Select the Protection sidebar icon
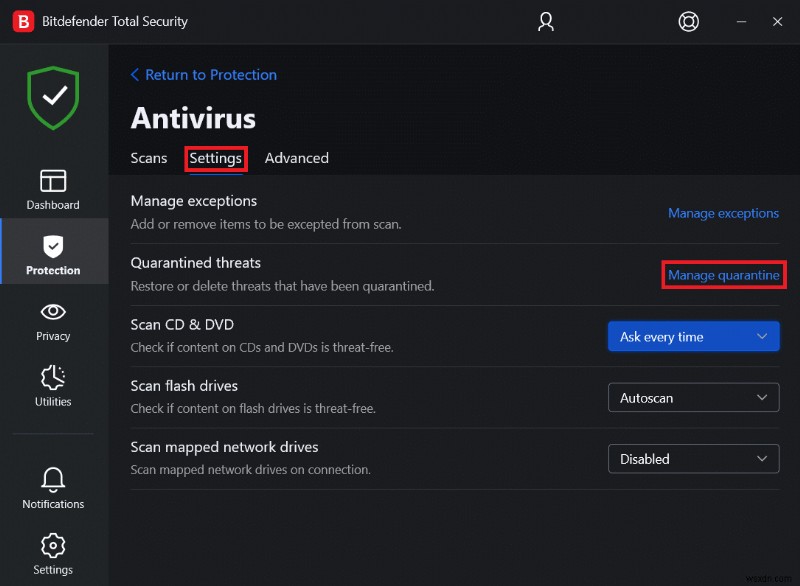The width and height of the screenshot is (800, 586). [53, 254]
